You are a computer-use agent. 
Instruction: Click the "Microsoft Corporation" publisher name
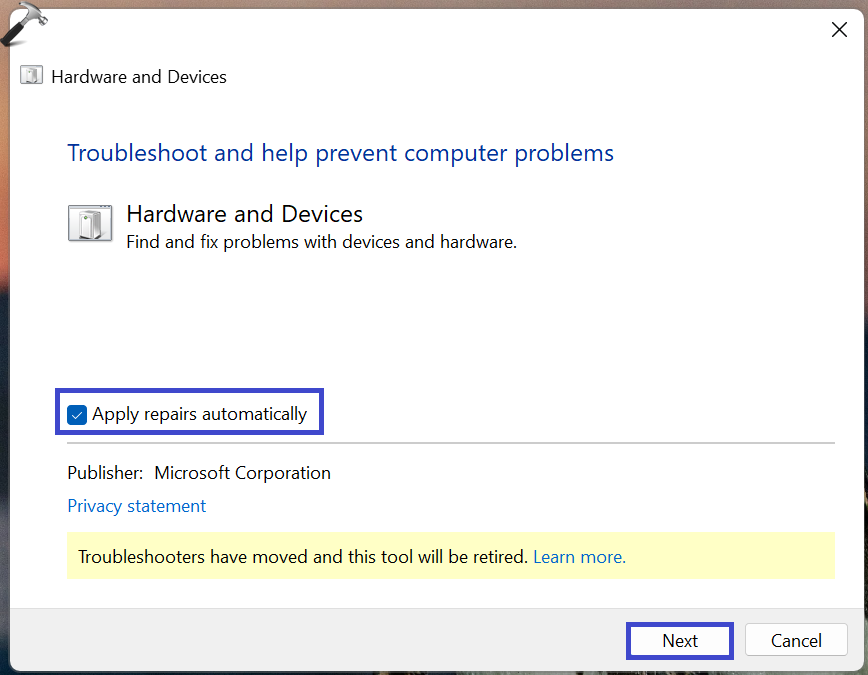pos(242,473)
